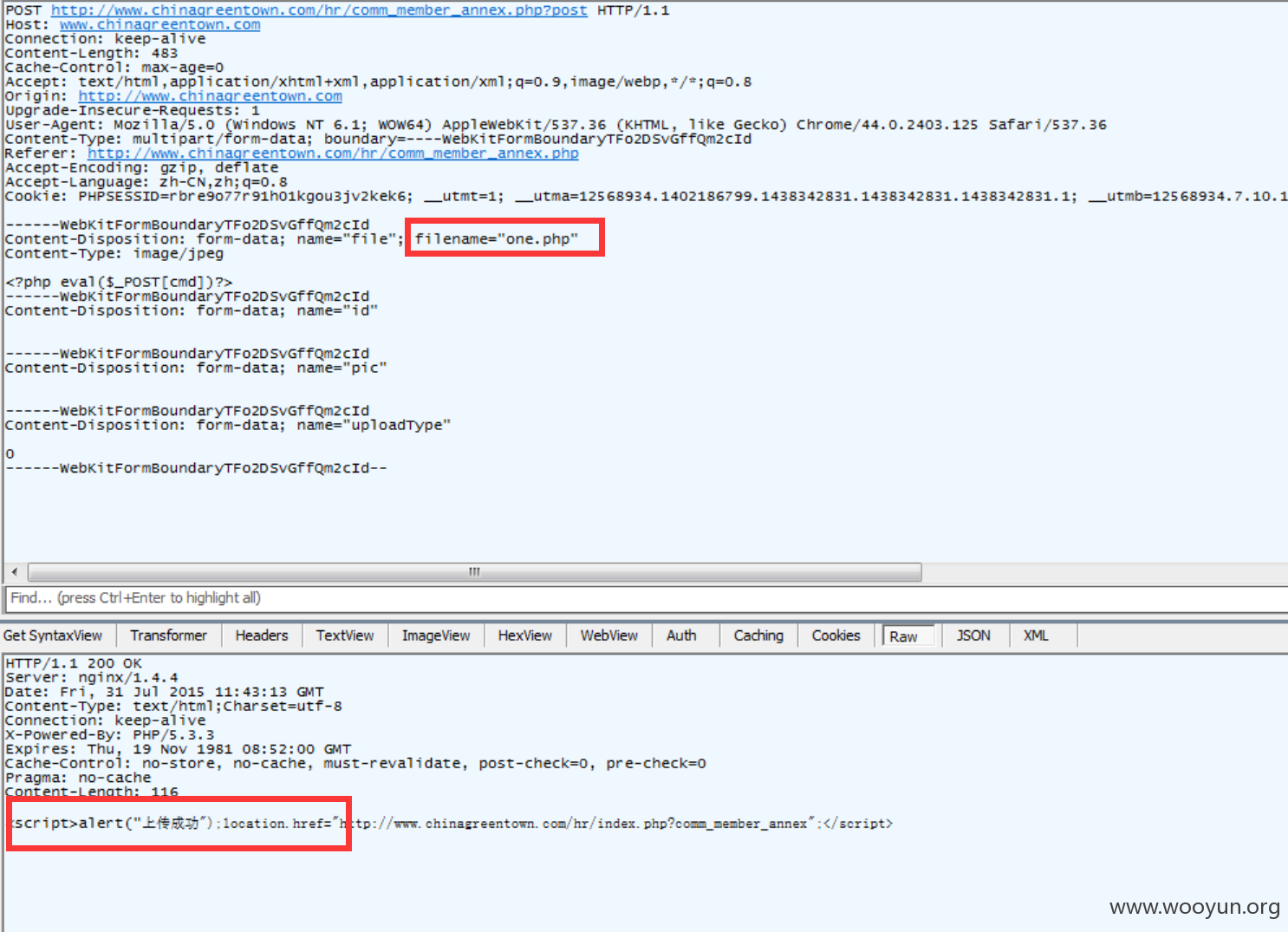The height and width of the screenshot is (932, 1288).
Task: Click the Upgrade-Insecure-Requests: 1 line
Action: click(133, 111)
